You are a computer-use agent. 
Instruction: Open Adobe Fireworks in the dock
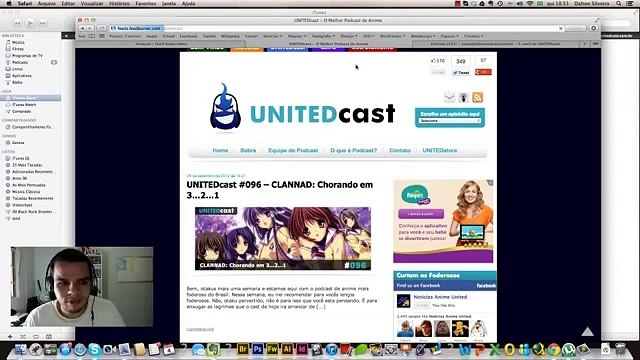[x=272, y=349]
